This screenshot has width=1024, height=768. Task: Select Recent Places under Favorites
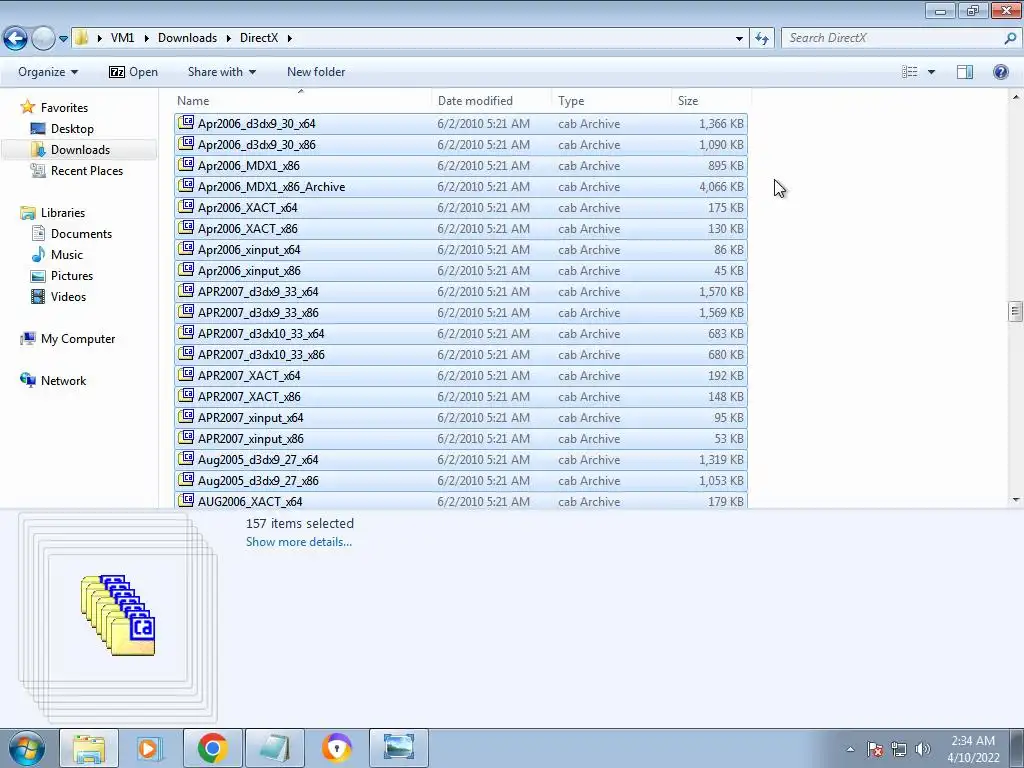(x=87, y=170)
